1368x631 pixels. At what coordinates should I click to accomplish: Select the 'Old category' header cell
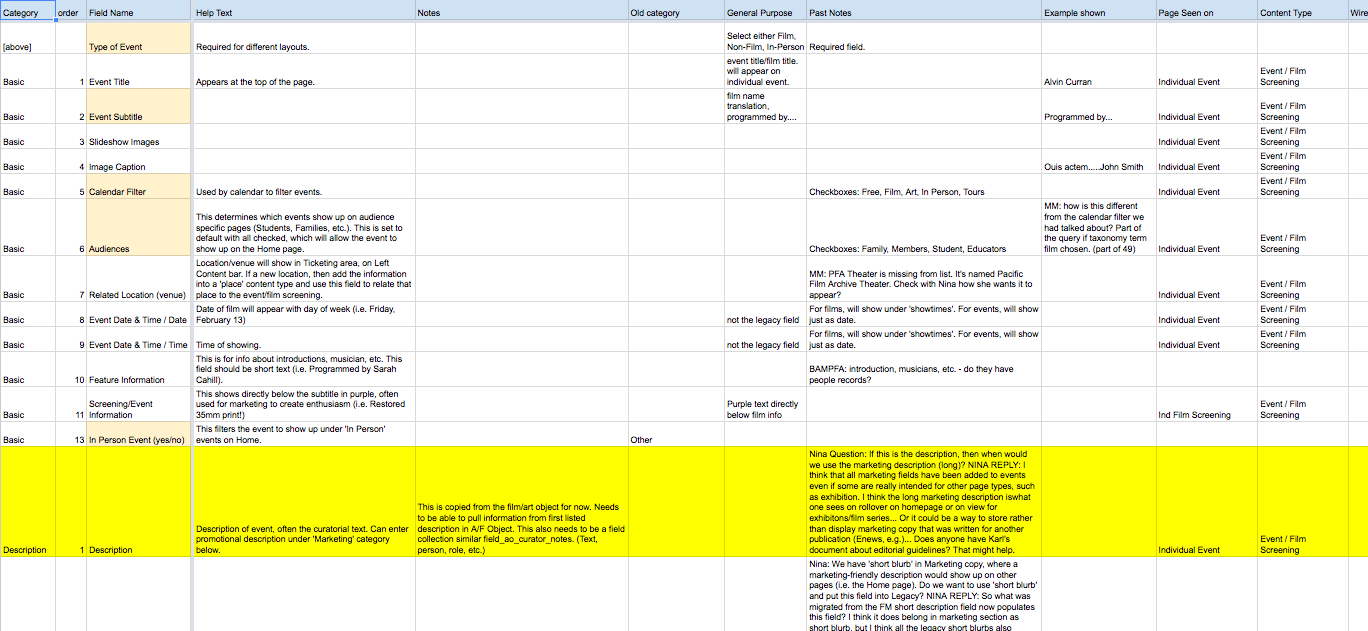point(675,13)
